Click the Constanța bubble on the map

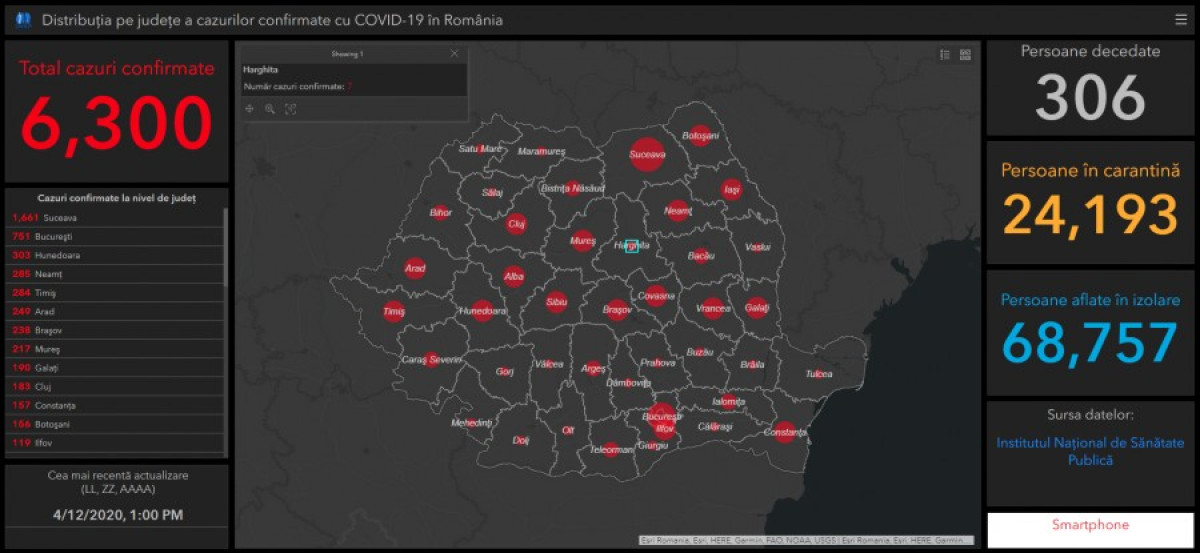785,431
